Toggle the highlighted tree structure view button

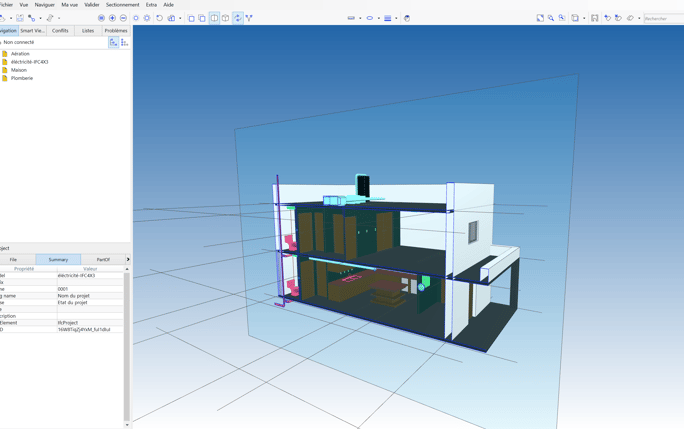tap(113, 42)
